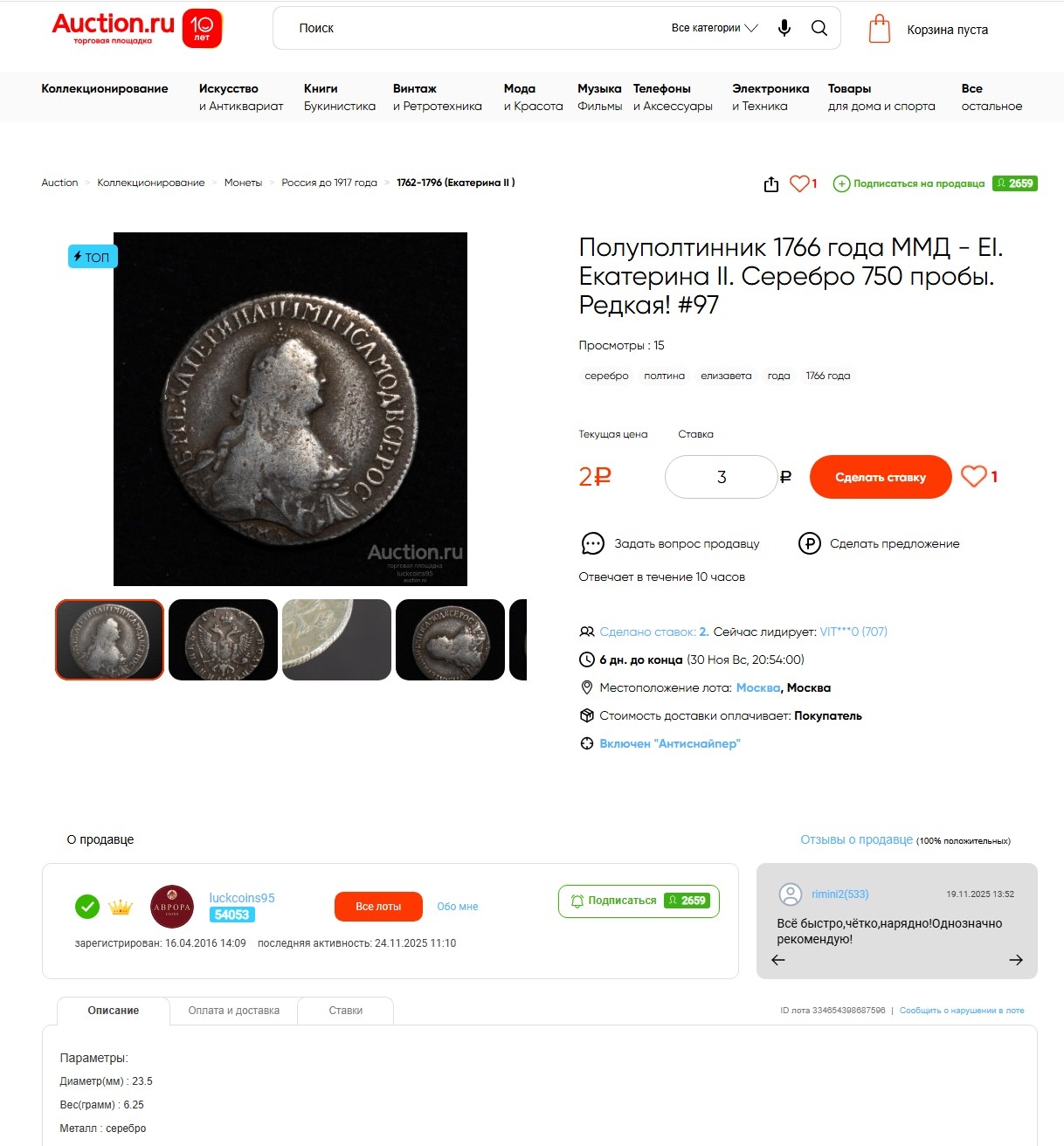This screenshot has width=1064, height=1146.
Task: Expand the 'Все категории' dropdown
Action: pos(715,28)
